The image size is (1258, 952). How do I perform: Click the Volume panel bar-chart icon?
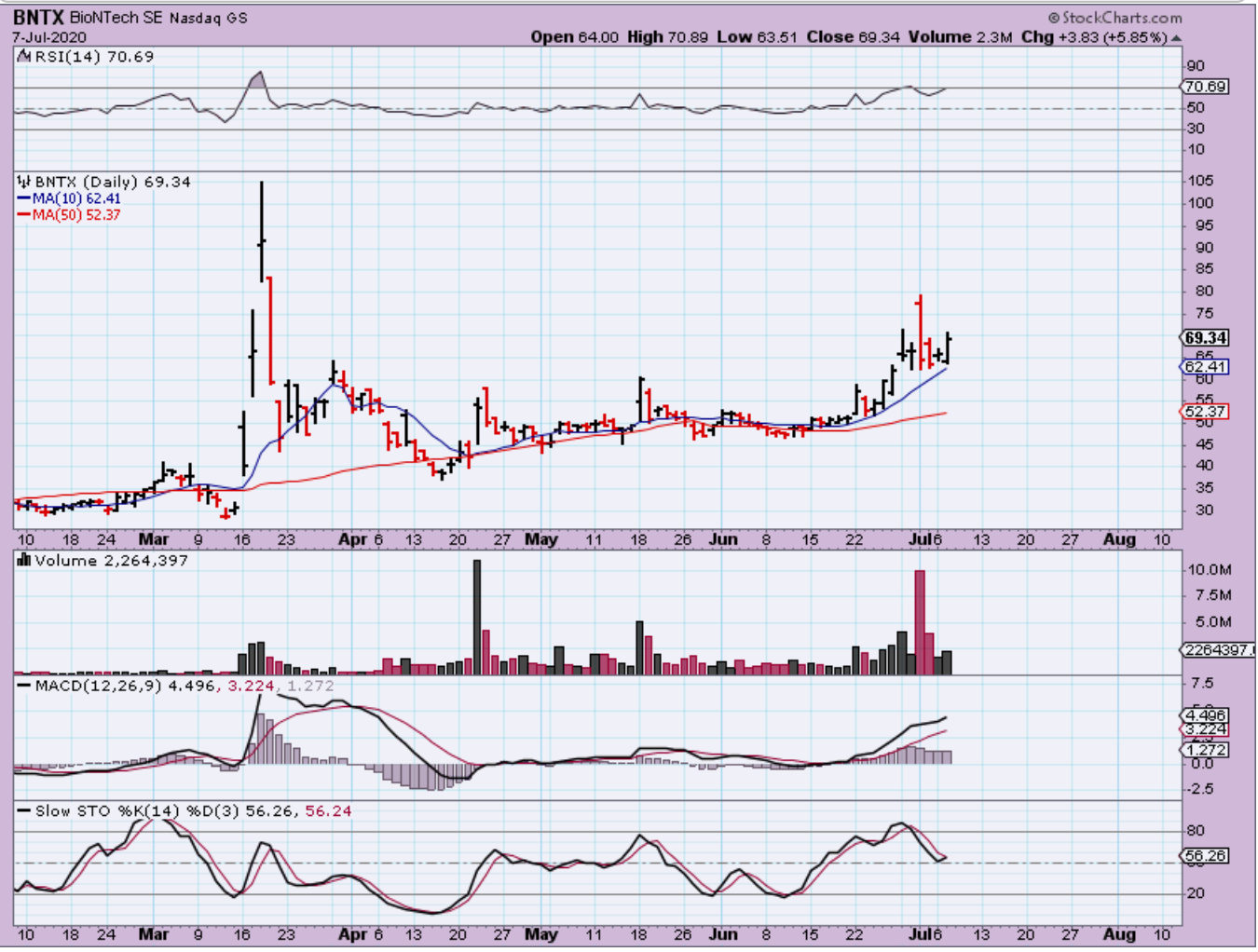click(x=24, y=560)
